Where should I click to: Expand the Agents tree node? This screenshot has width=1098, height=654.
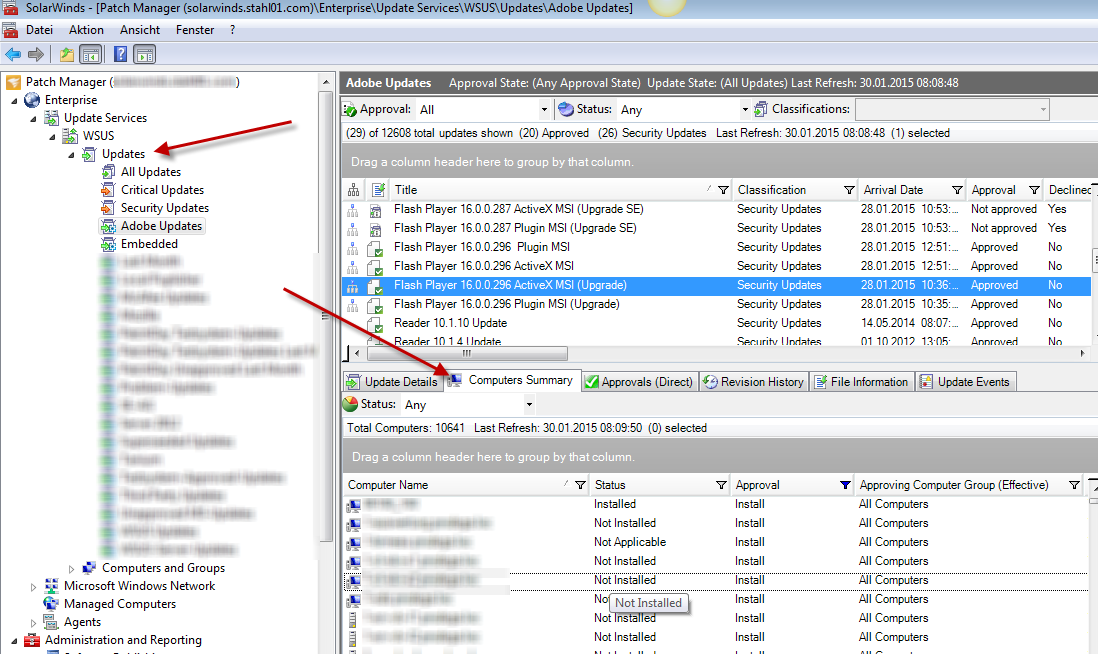click(34, 622)
